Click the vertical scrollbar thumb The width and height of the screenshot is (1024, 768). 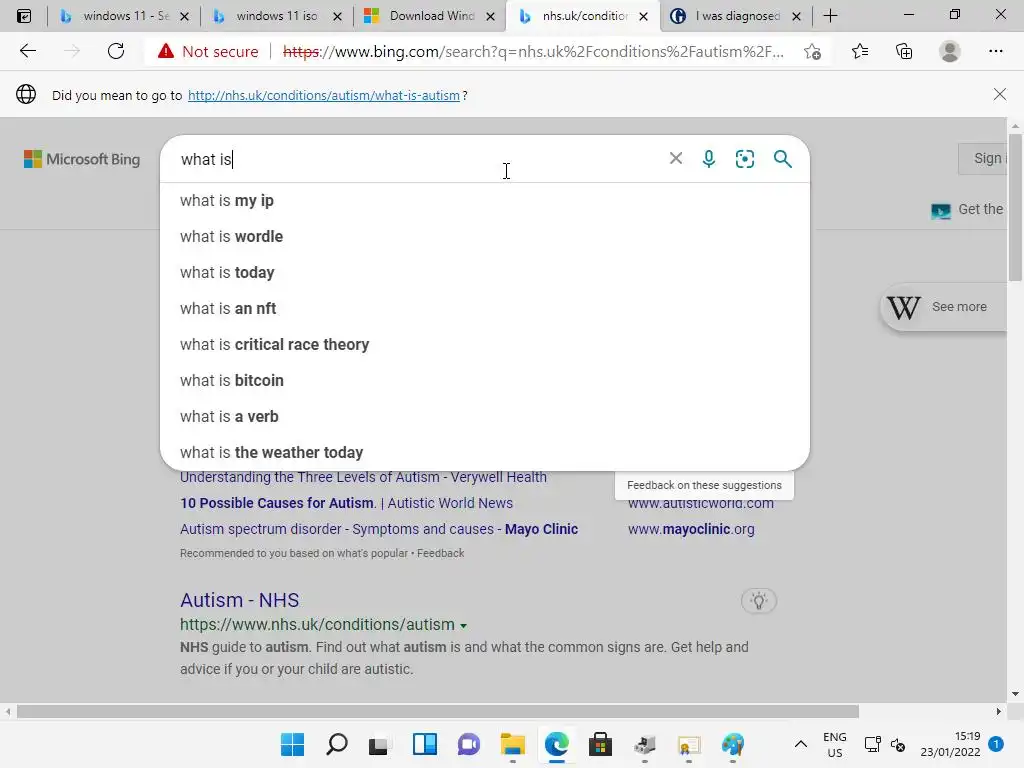1015,208
